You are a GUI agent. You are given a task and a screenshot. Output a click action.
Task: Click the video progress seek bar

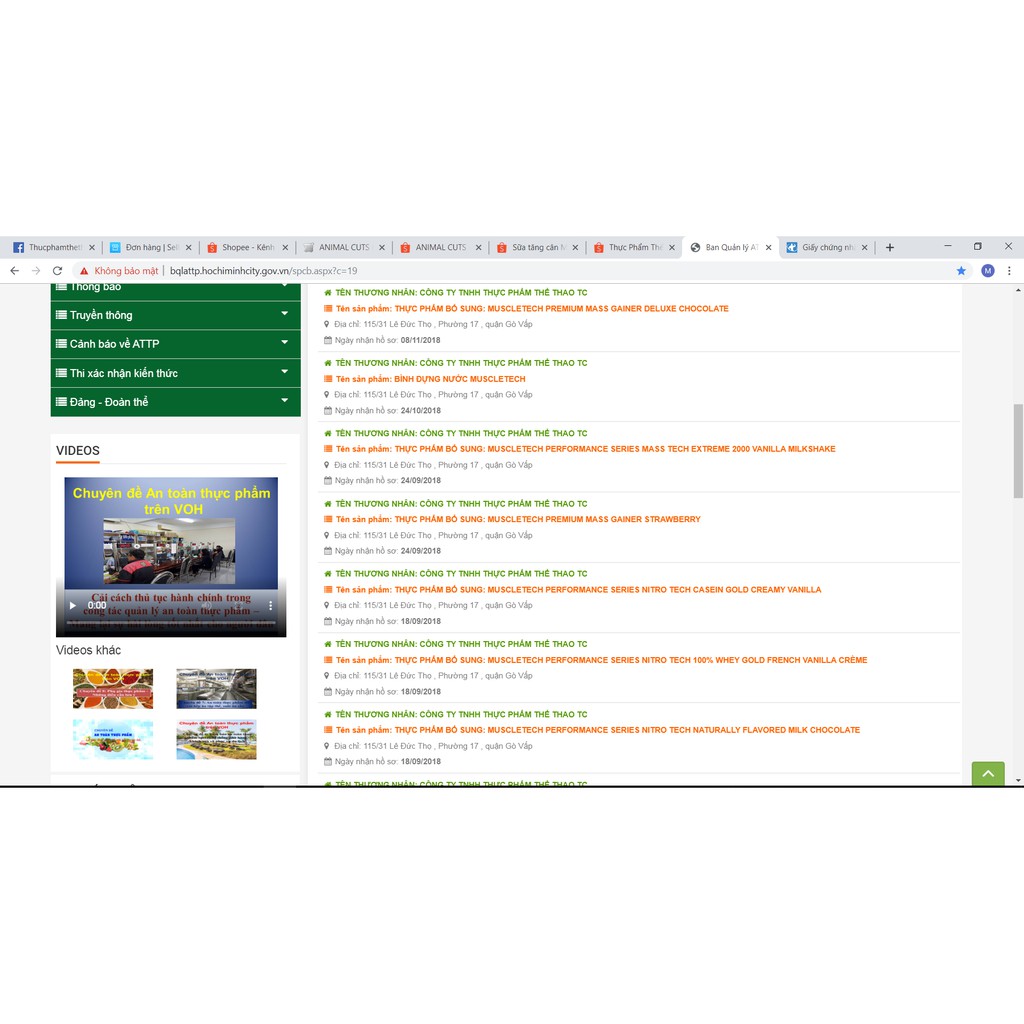pos(170,623)
